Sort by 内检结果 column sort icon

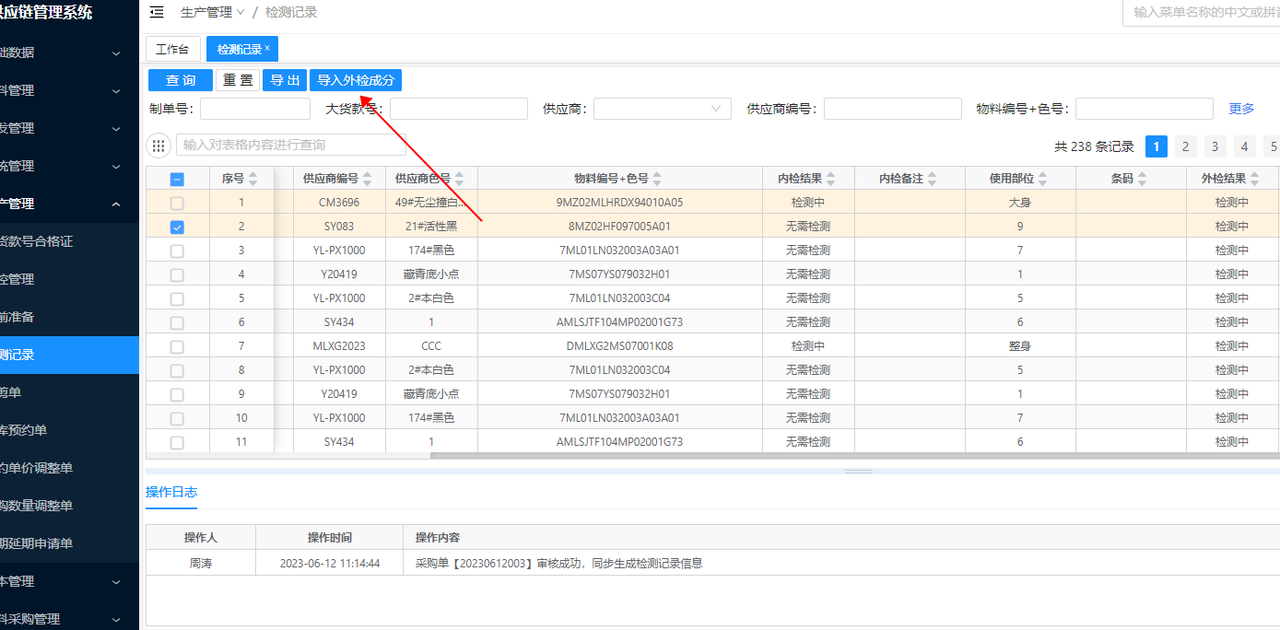(x=831, y=179)
